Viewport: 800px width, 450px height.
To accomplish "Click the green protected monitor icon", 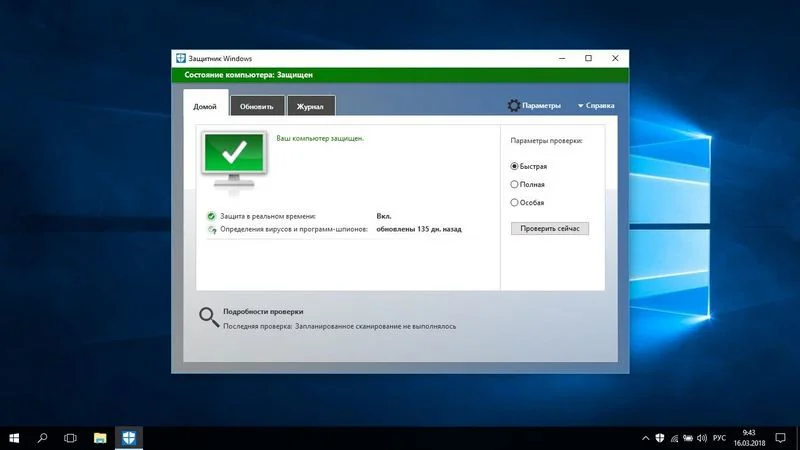I will pyautogui.click(x=234, y=159).
